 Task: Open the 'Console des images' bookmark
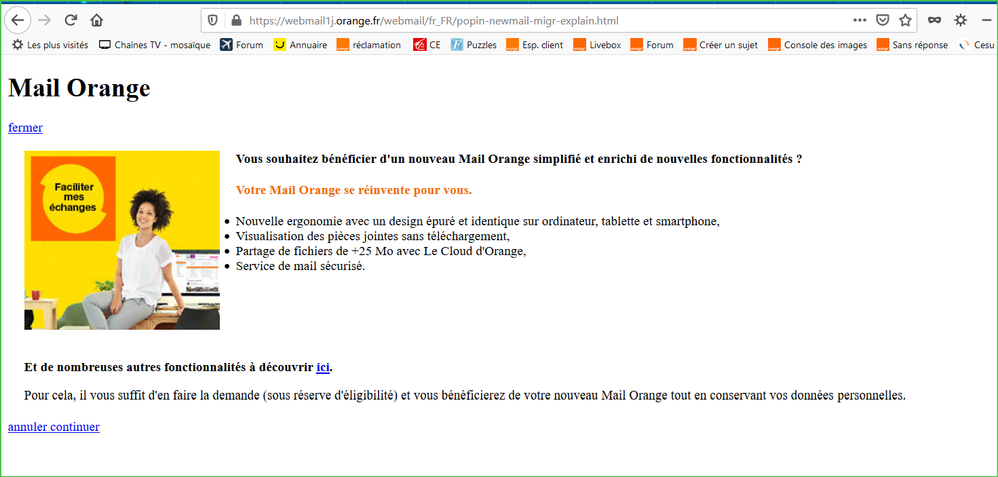click(x=817, y=45)
